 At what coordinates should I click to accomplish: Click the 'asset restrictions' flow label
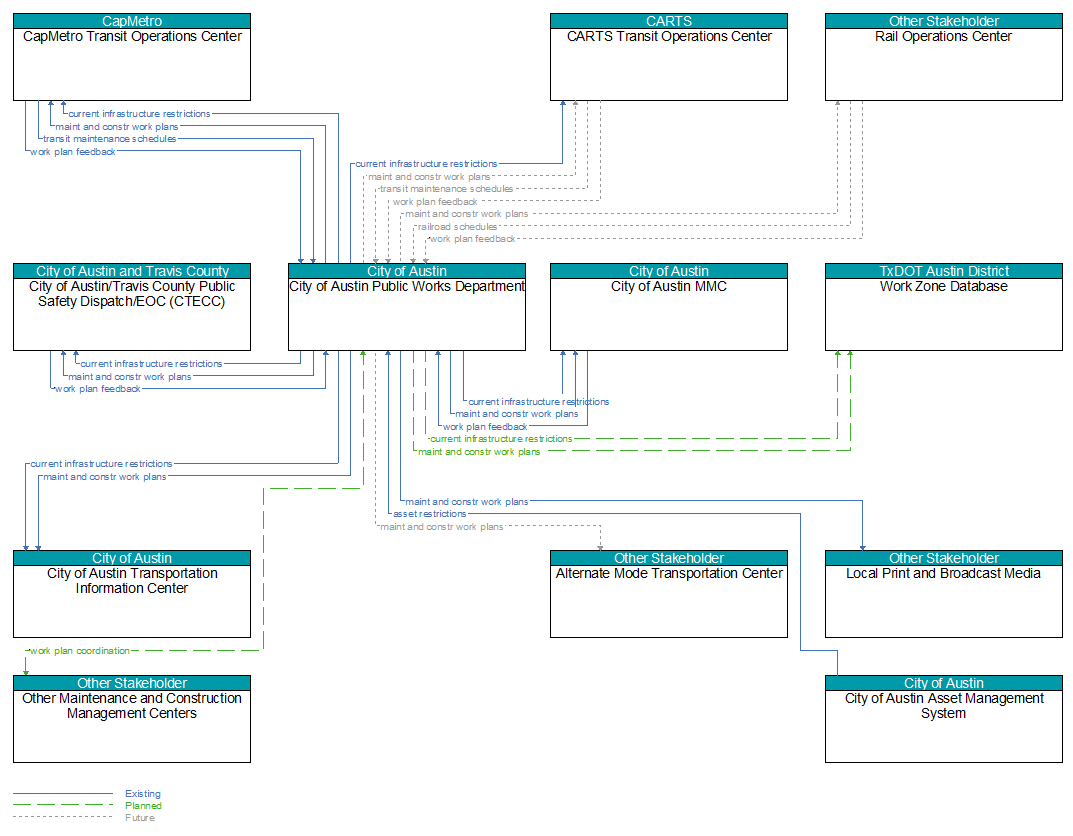click(x=430, y=514)
